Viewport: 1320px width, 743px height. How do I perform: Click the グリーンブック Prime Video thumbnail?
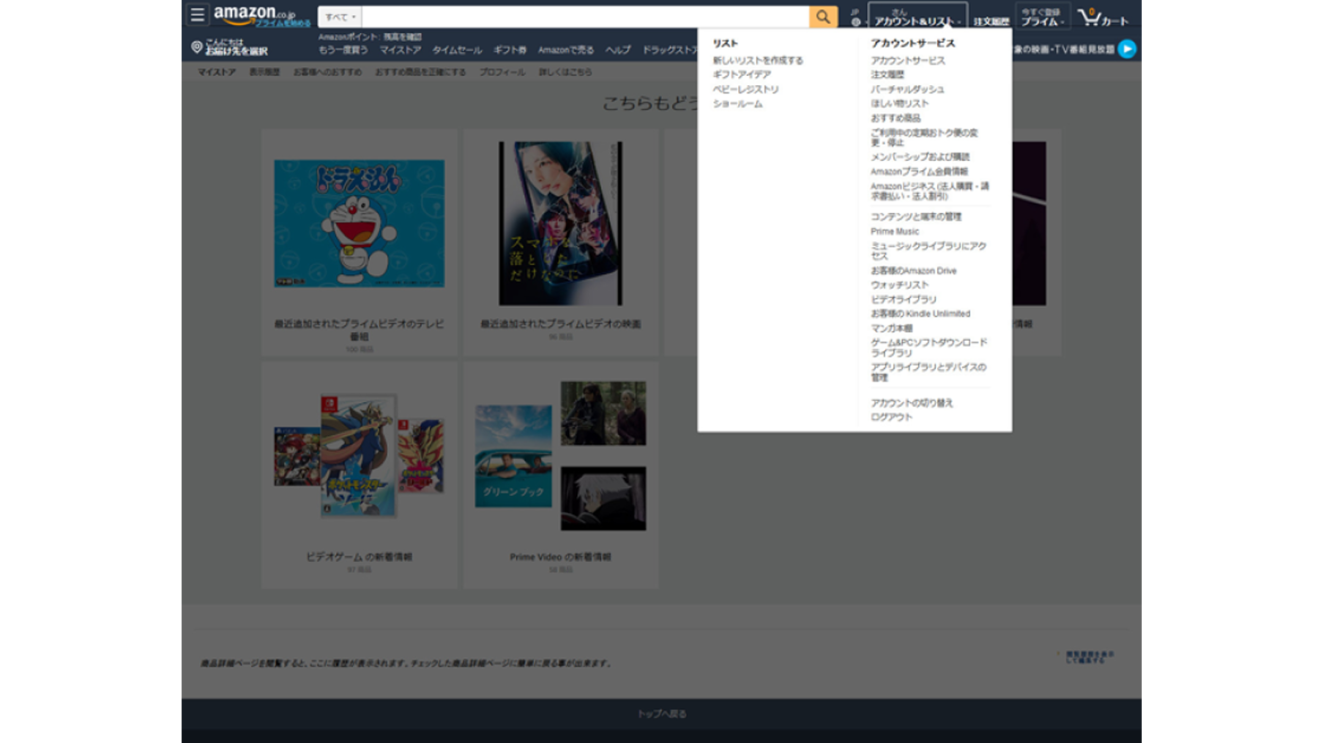point(513,456)
